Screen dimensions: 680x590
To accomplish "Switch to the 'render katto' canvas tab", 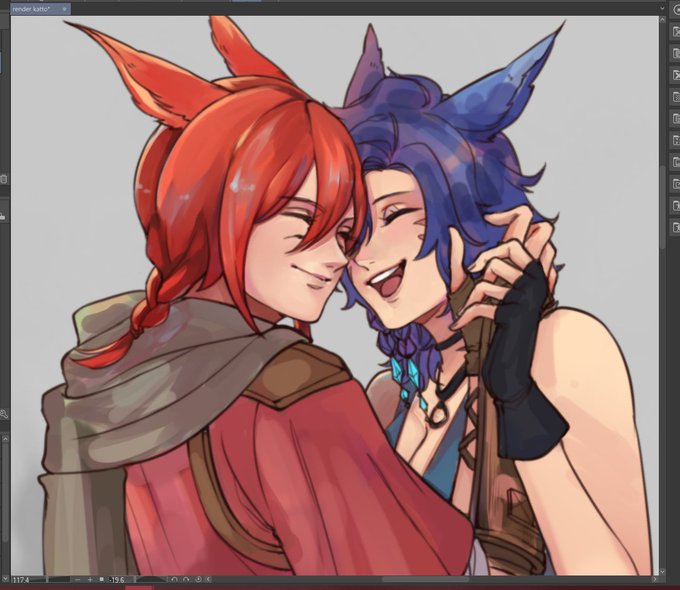I will point(40,9).
